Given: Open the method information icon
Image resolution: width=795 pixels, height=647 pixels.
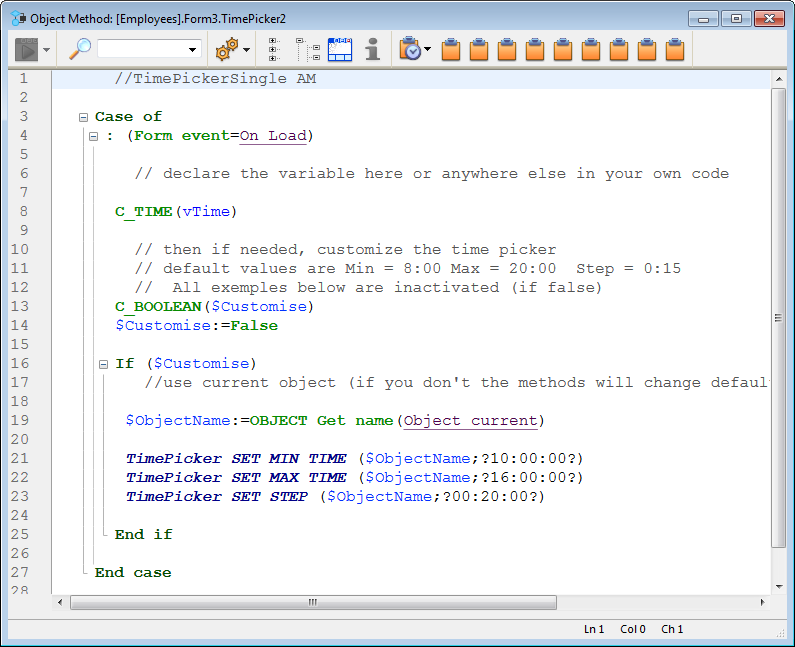Looking at the screenshot, I should coord(372,49).
